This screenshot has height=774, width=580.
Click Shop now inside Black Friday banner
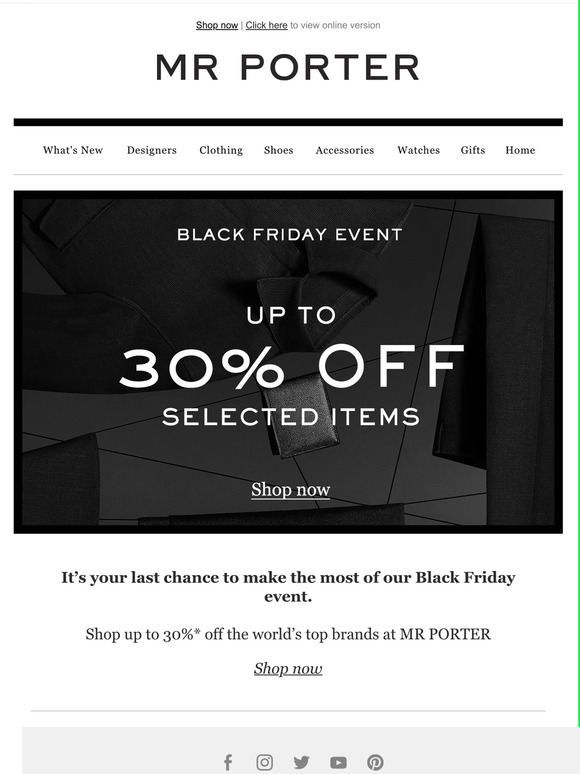tap(290, 490)
